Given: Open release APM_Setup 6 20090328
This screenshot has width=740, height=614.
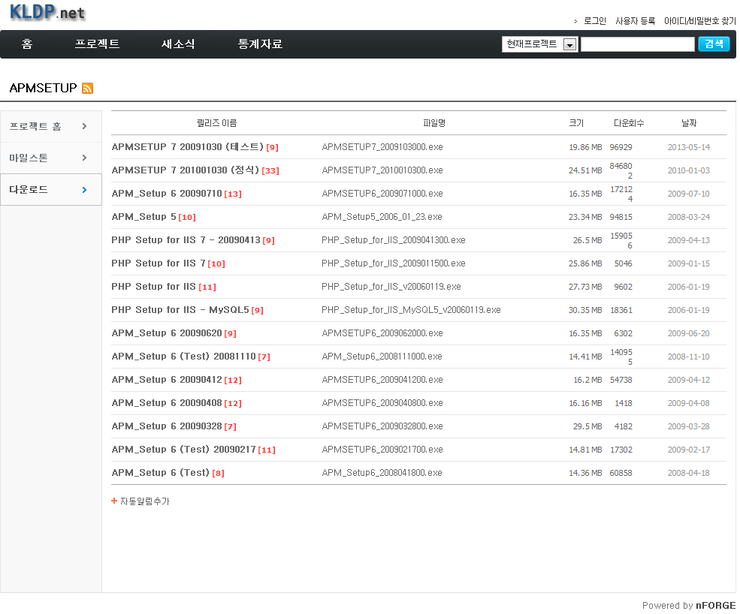Looking at the screenshot, I should tap(167, 426).
